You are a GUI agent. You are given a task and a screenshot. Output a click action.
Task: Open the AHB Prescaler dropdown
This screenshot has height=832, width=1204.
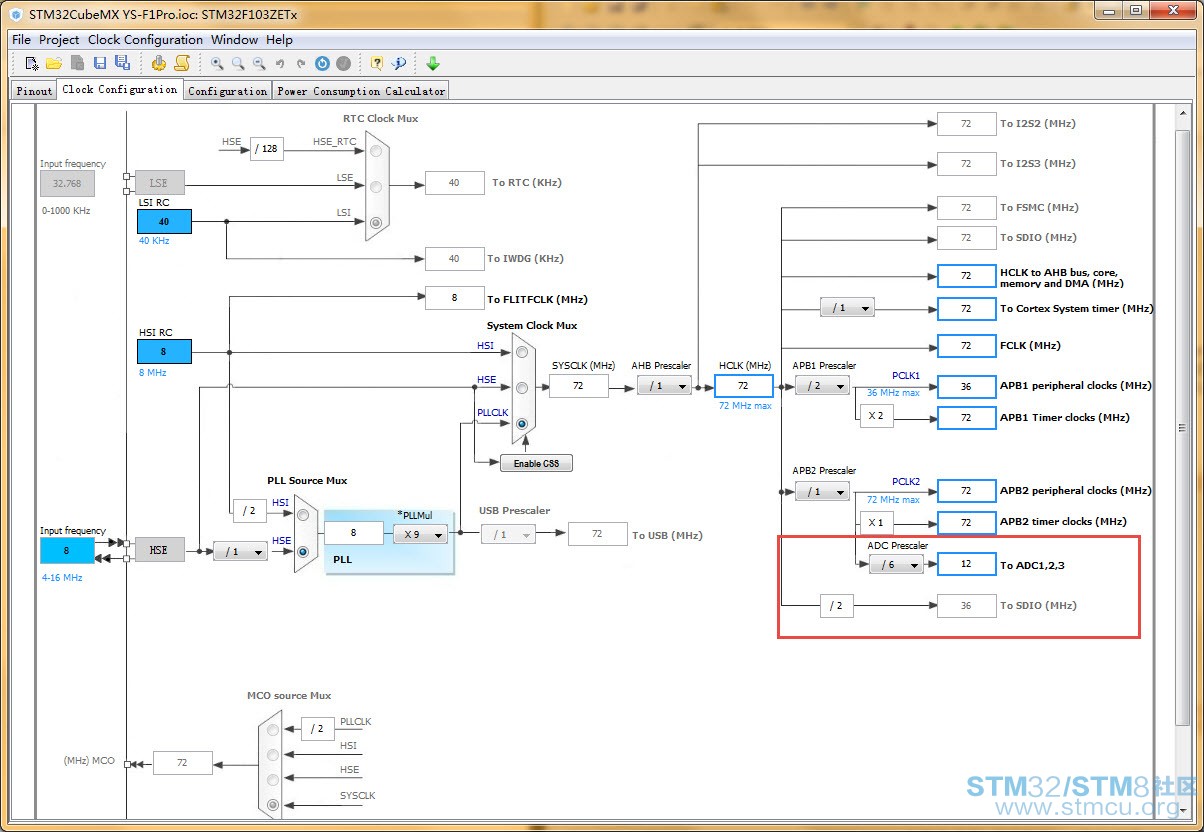[x=664, y=385]
